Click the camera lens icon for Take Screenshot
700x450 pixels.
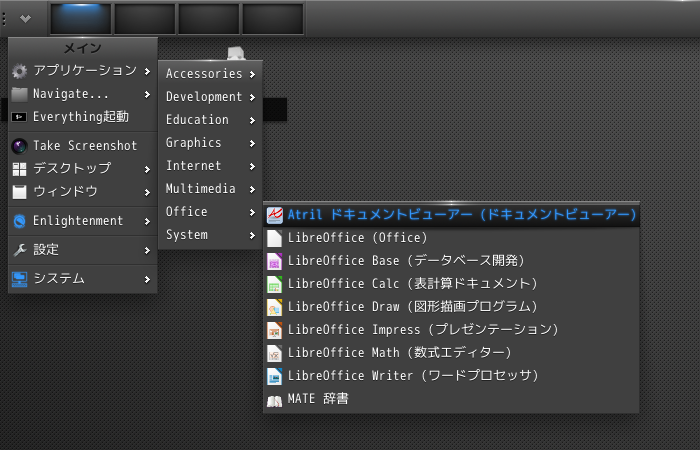[x=19, y=146]
